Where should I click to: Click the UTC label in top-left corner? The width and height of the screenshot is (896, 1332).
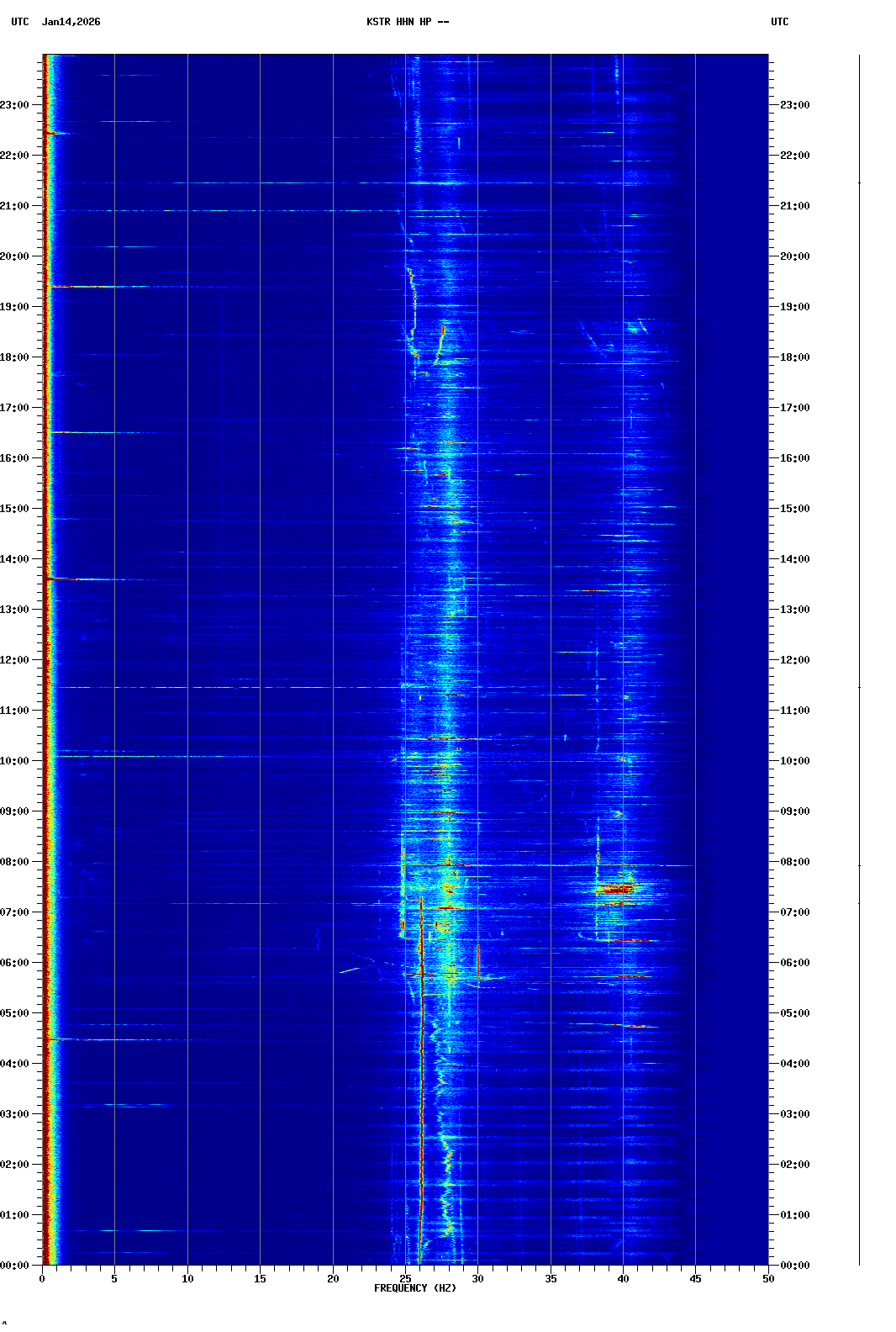[20, 22]
